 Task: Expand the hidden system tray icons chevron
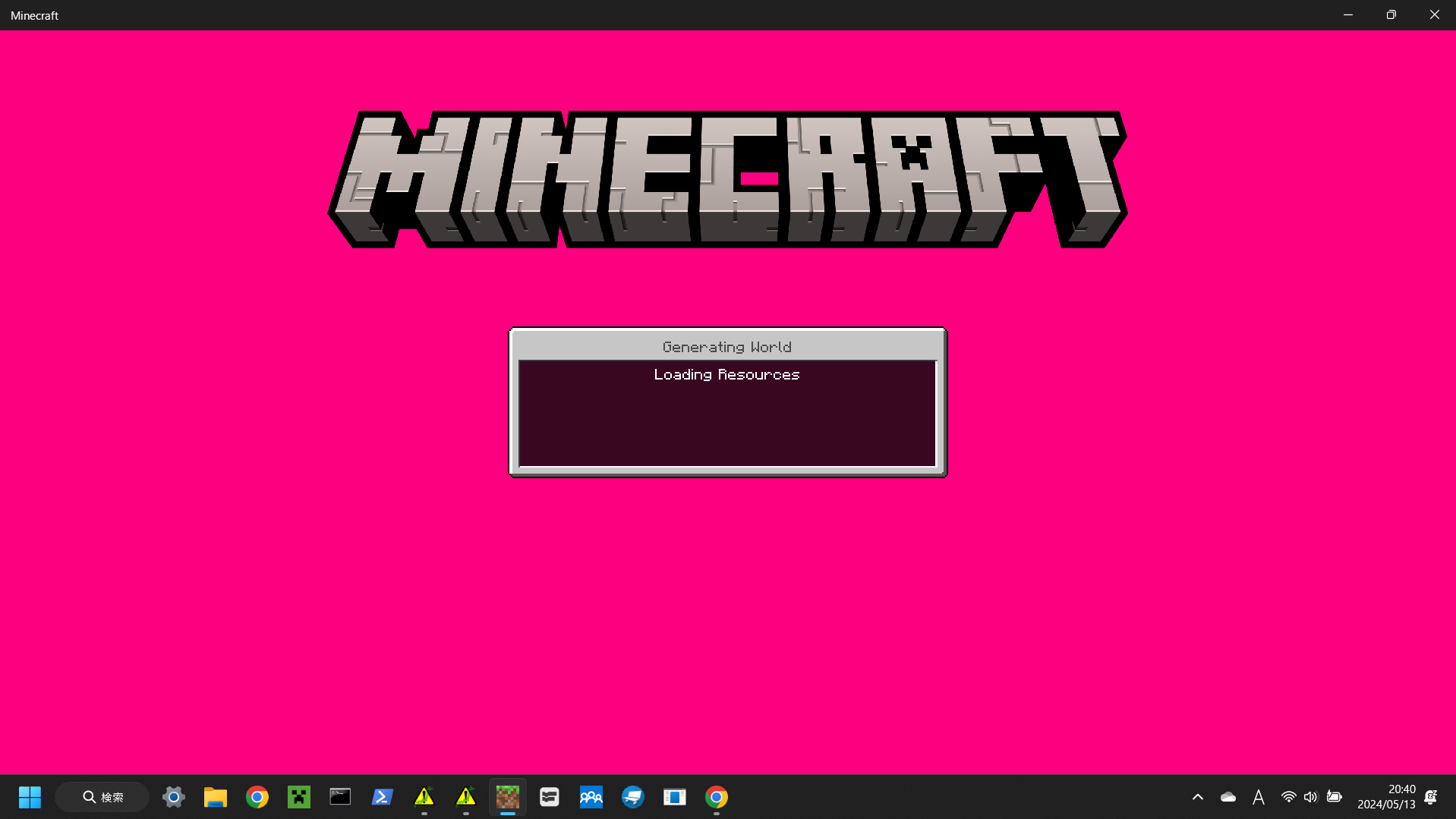tap(1198, 797)
